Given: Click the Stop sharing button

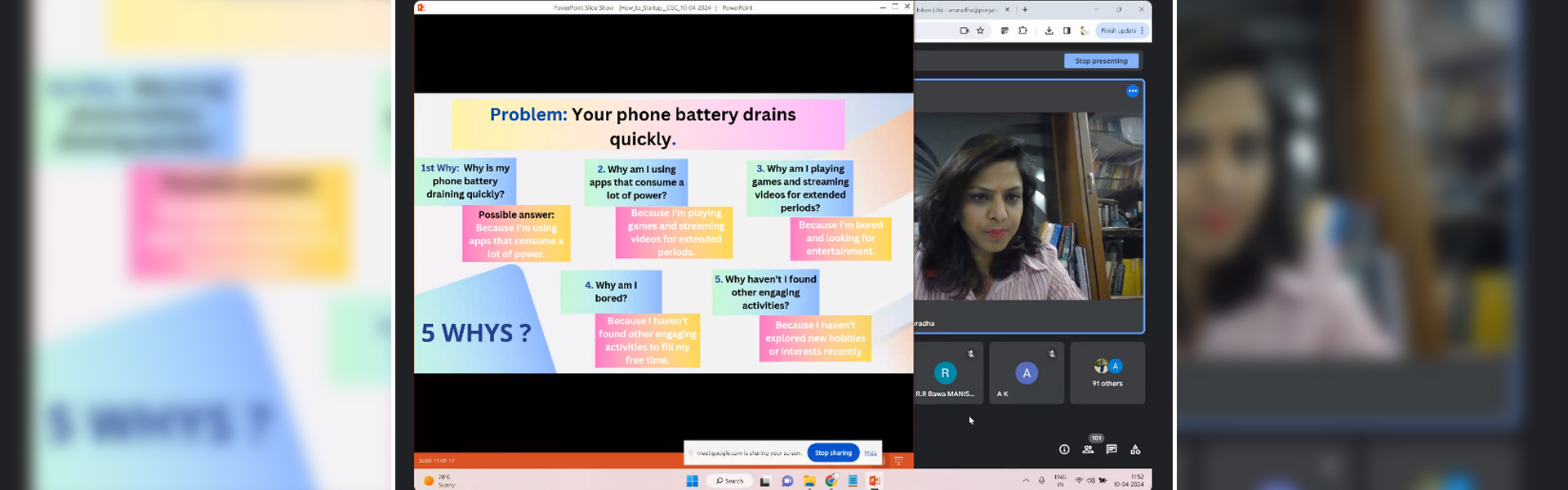Looking at the screenshot, I should click(832, 452).
